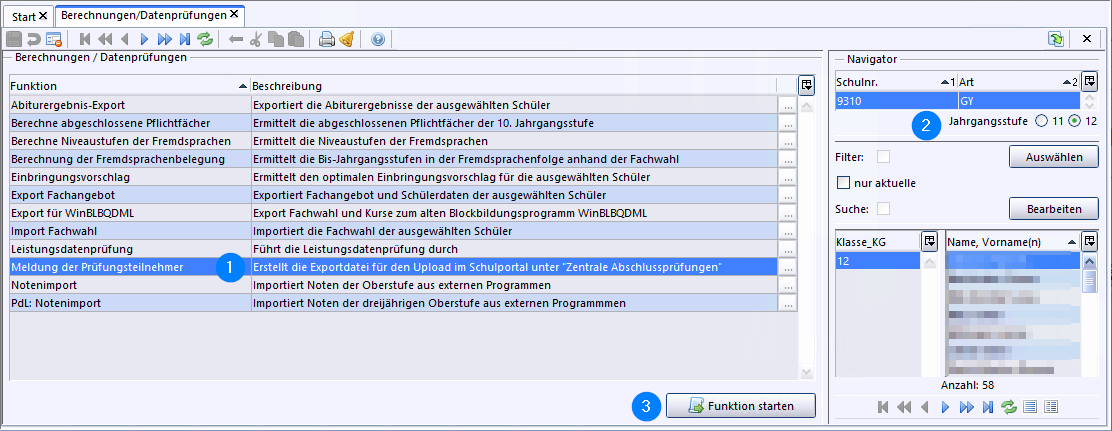
Task: Jump to last record in main toolbar
Action: point(184,39)
